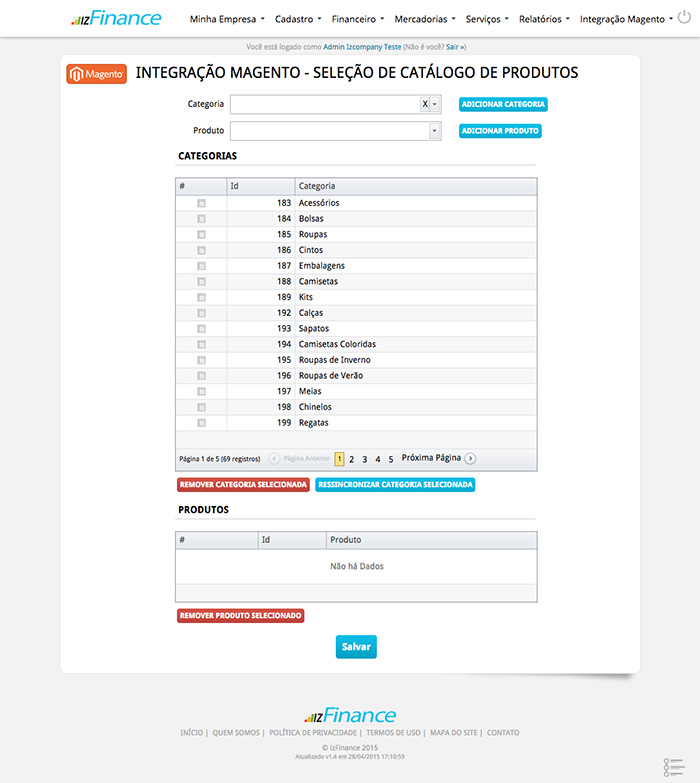Open the Cadastro menu
This screenshot has height=783, width=700.
point(298,19)
